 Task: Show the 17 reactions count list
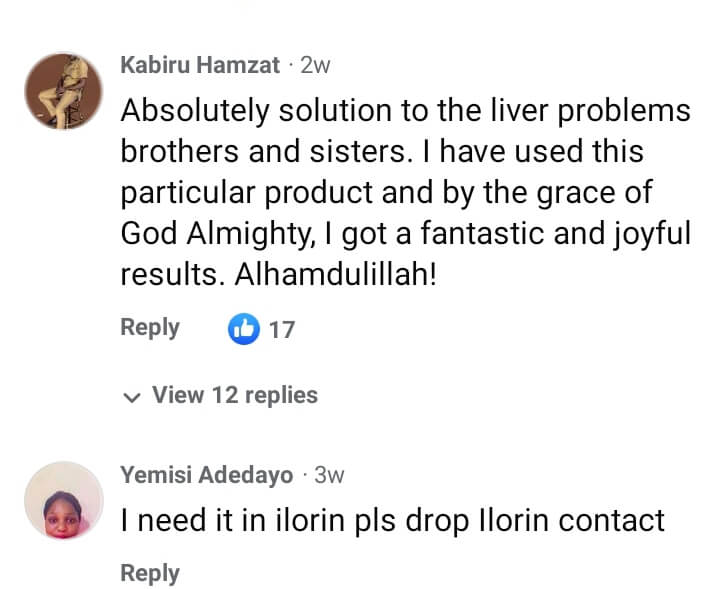(x=282, y=329)
